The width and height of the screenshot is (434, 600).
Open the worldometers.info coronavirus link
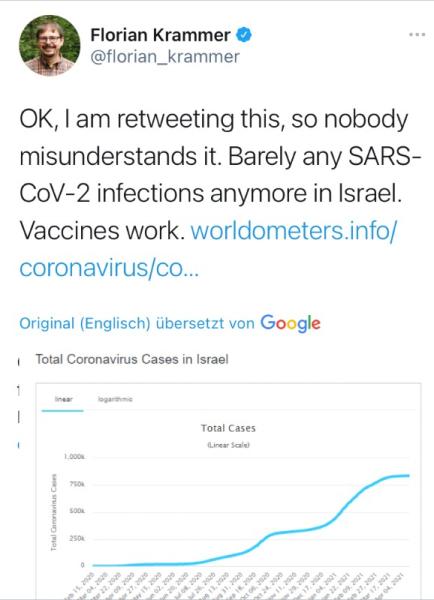[208, 249]
